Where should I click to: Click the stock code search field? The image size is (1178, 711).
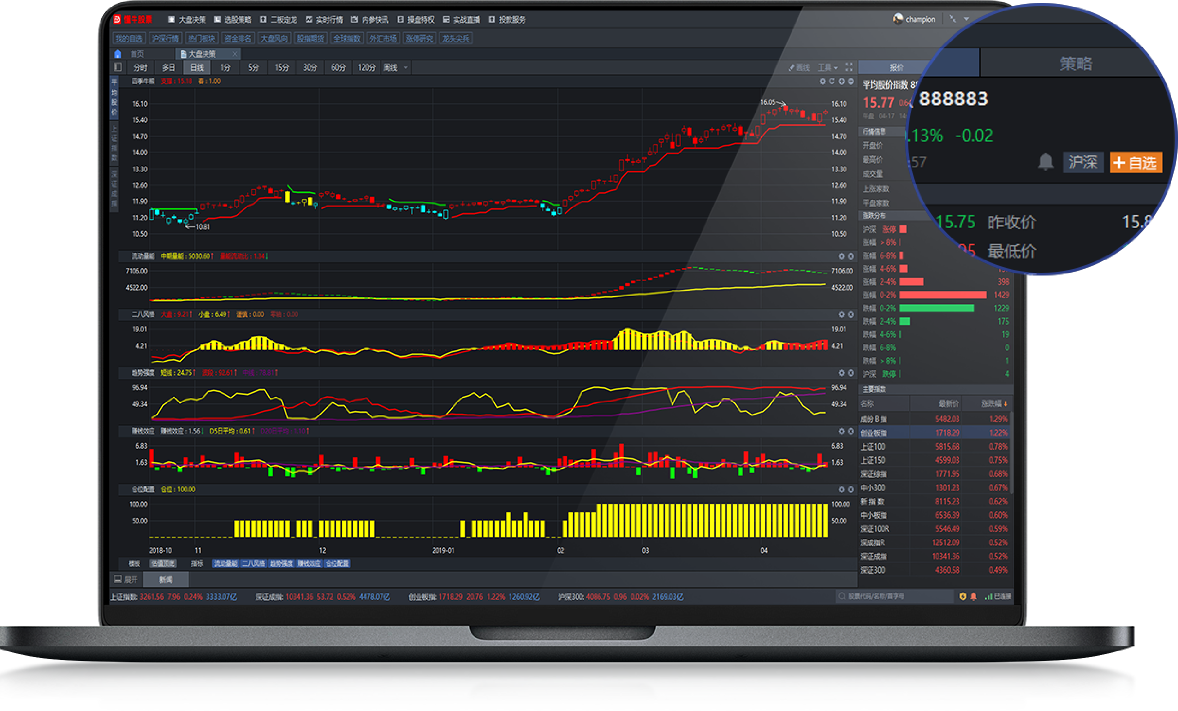894,597
